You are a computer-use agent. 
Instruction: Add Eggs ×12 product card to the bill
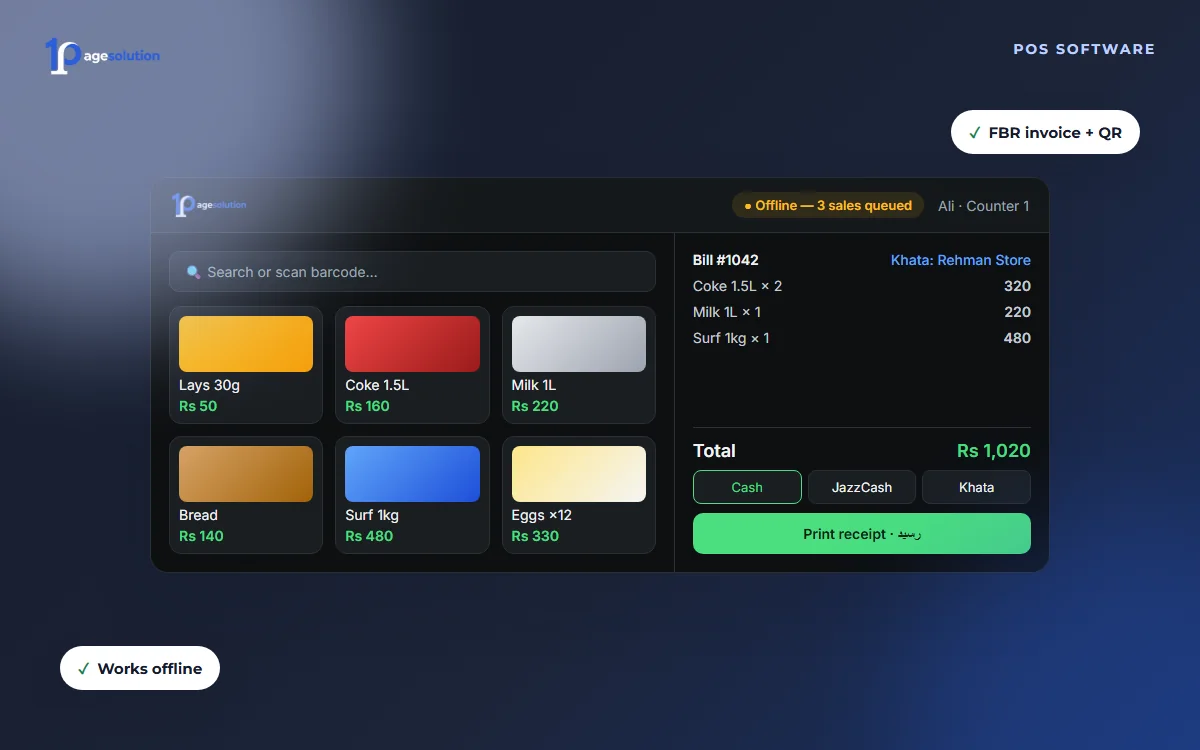579,495
